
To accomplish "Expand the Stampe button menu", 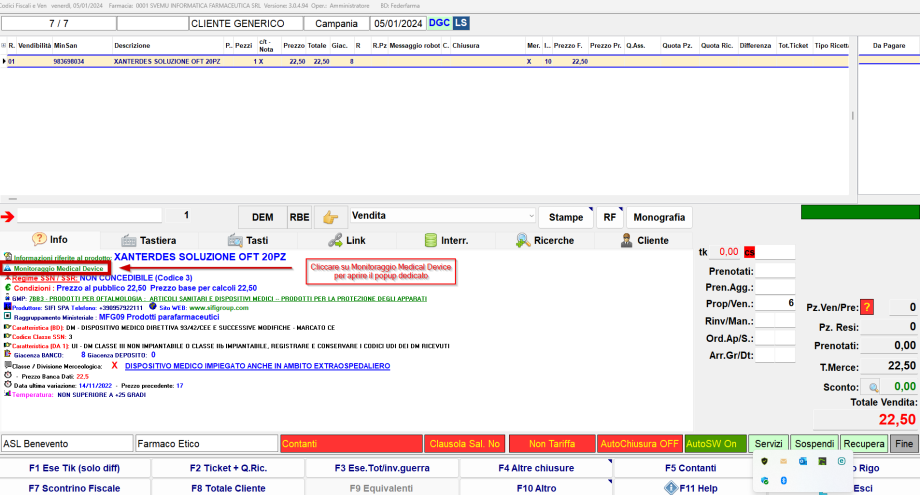I will (567, 217).
